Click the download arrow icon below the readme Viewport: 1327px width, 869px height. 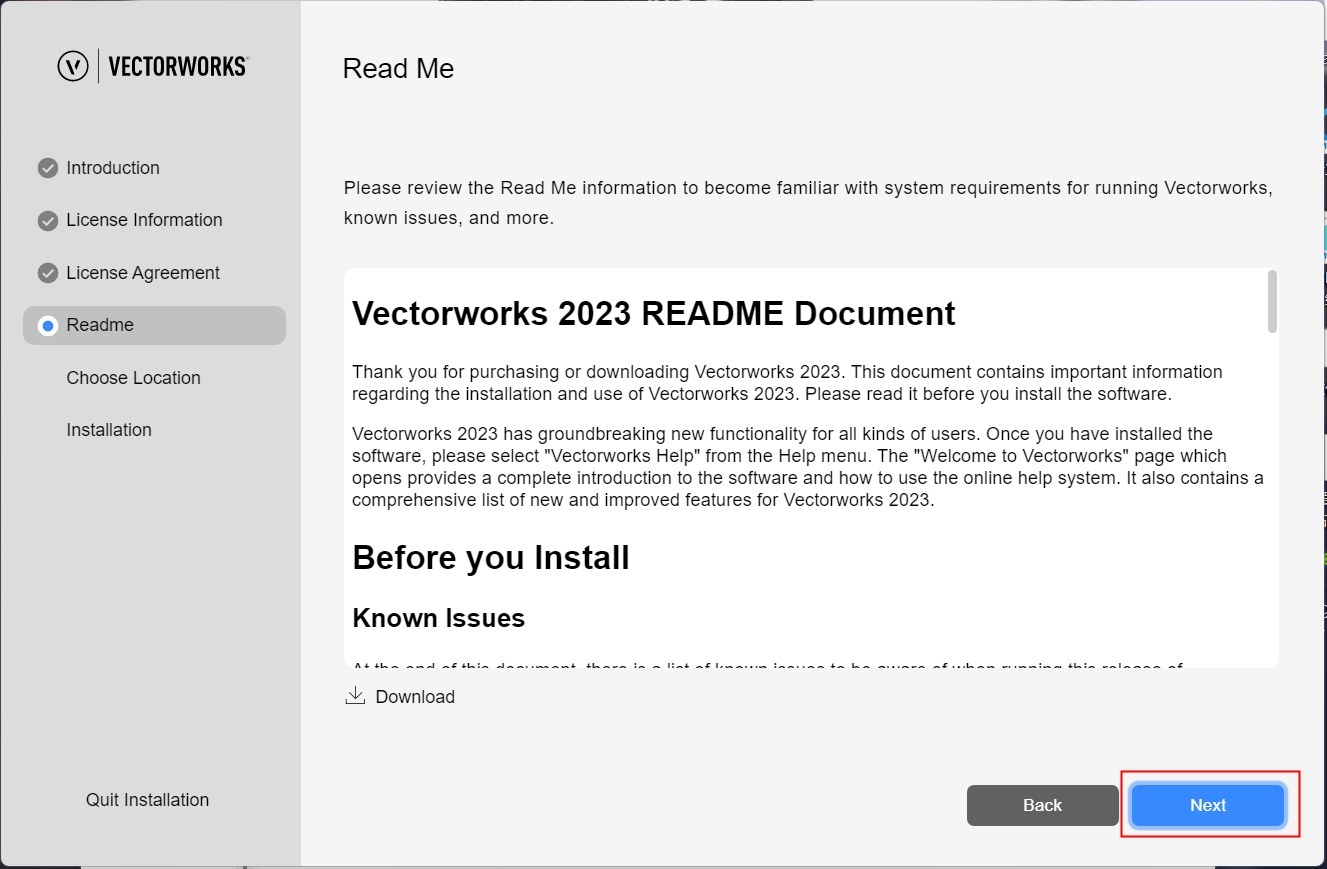pos(354,696)
